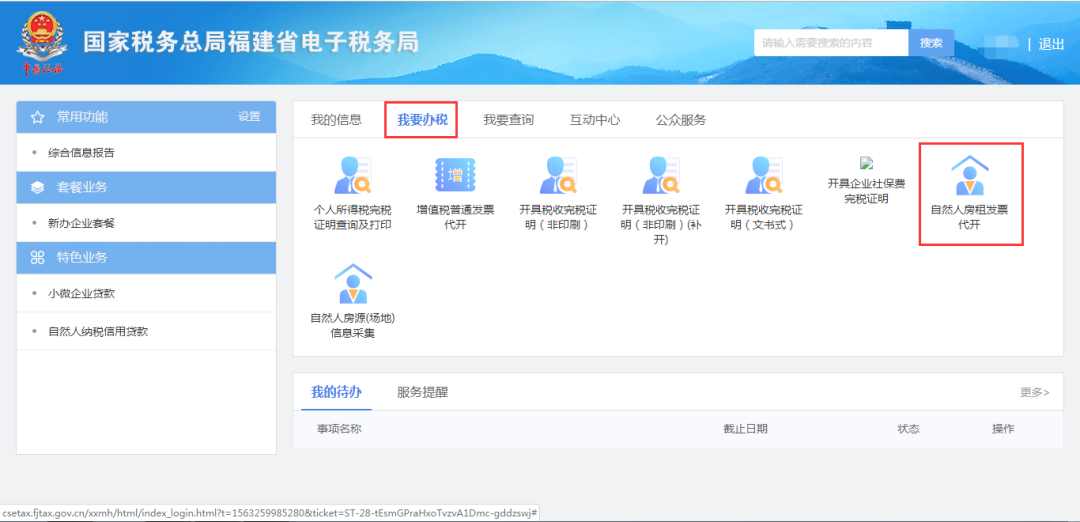Screen dimensions: 1080x522
Task: Click 截止日期 column header
Action: click(x=745, y=429)
